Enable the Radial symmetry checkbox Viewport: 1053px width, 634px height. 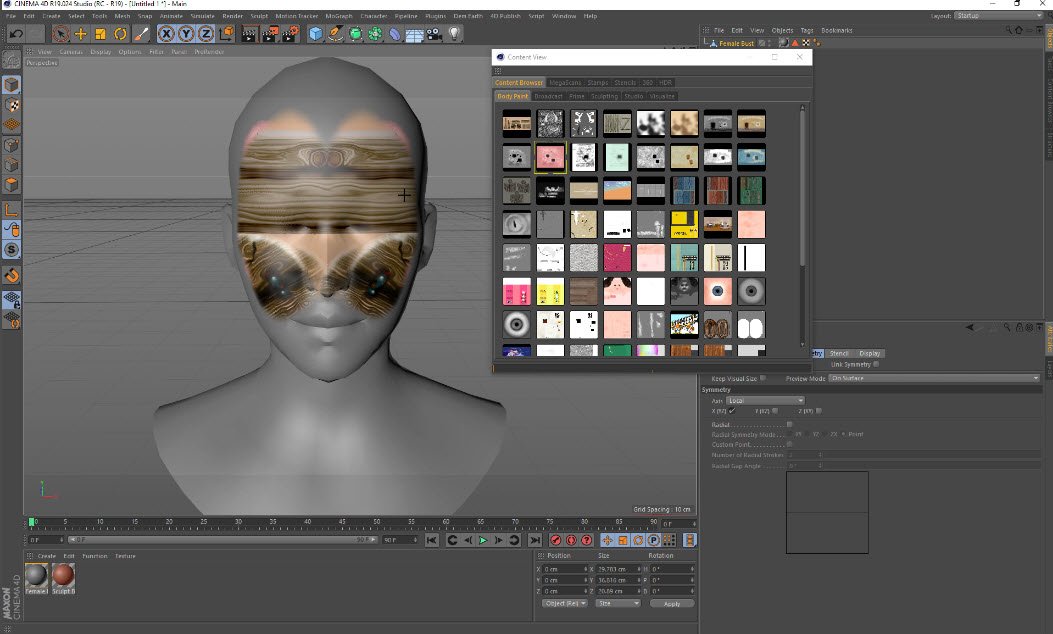[x=789, y=425]
